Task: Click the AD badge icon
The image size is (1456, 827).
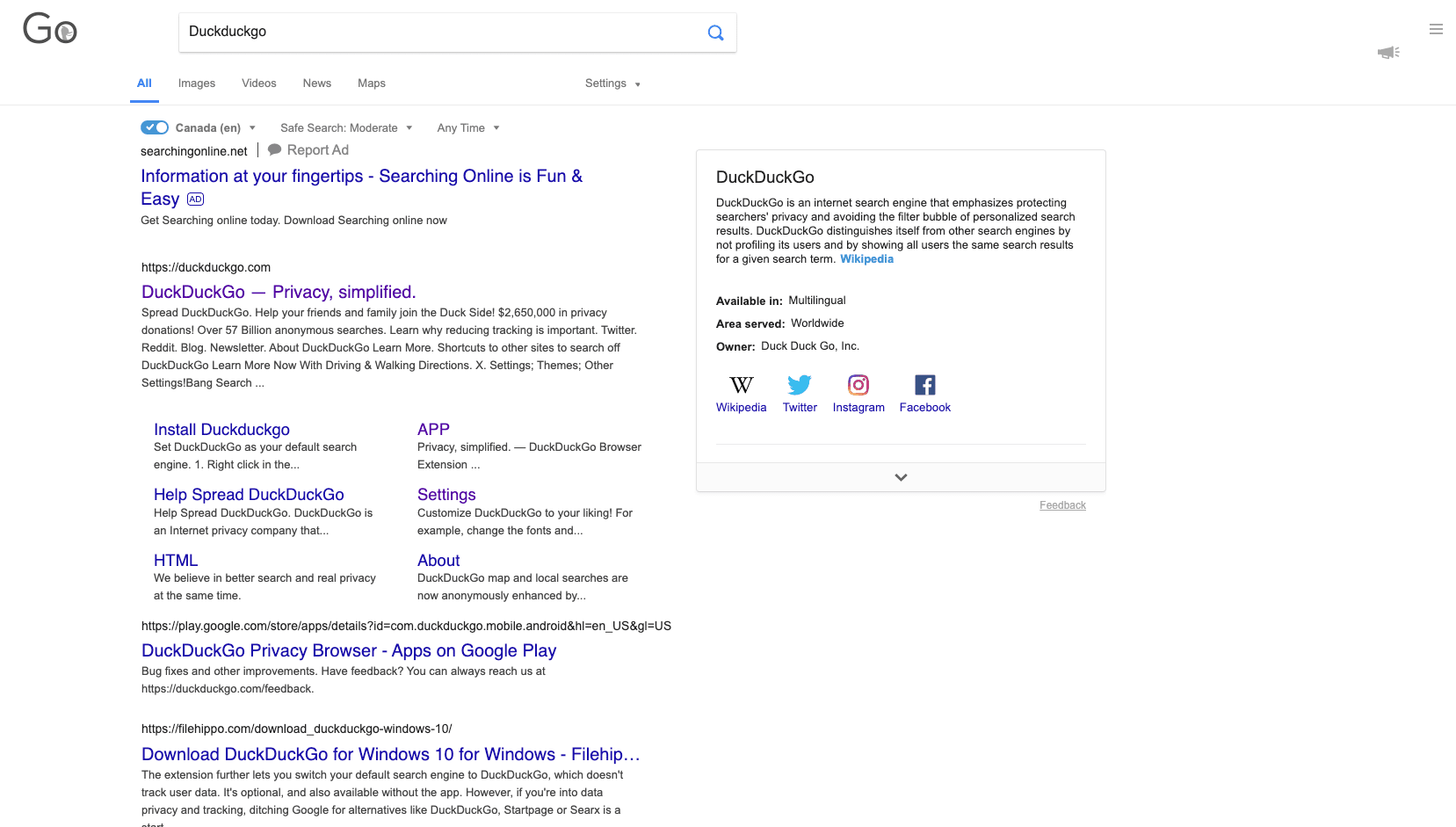Action: click(x=195, y=199)
